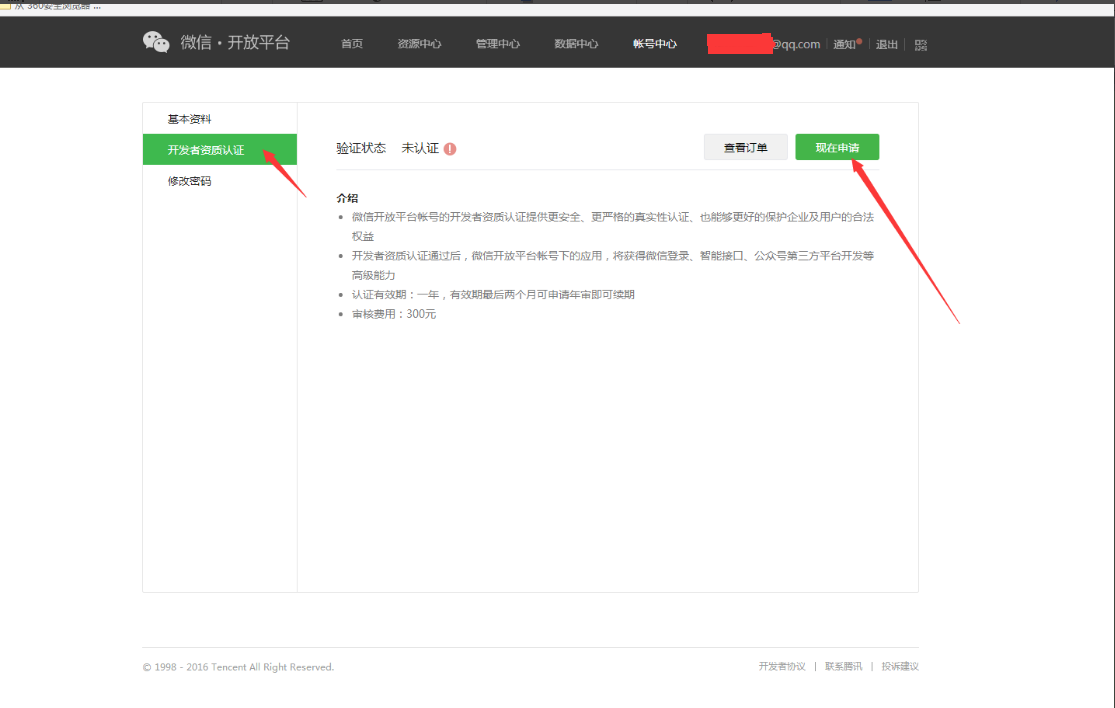This screenshot has width=1115, height=708.
Task: Click the 微信·开放平台 title text
Action: point(235,43)
